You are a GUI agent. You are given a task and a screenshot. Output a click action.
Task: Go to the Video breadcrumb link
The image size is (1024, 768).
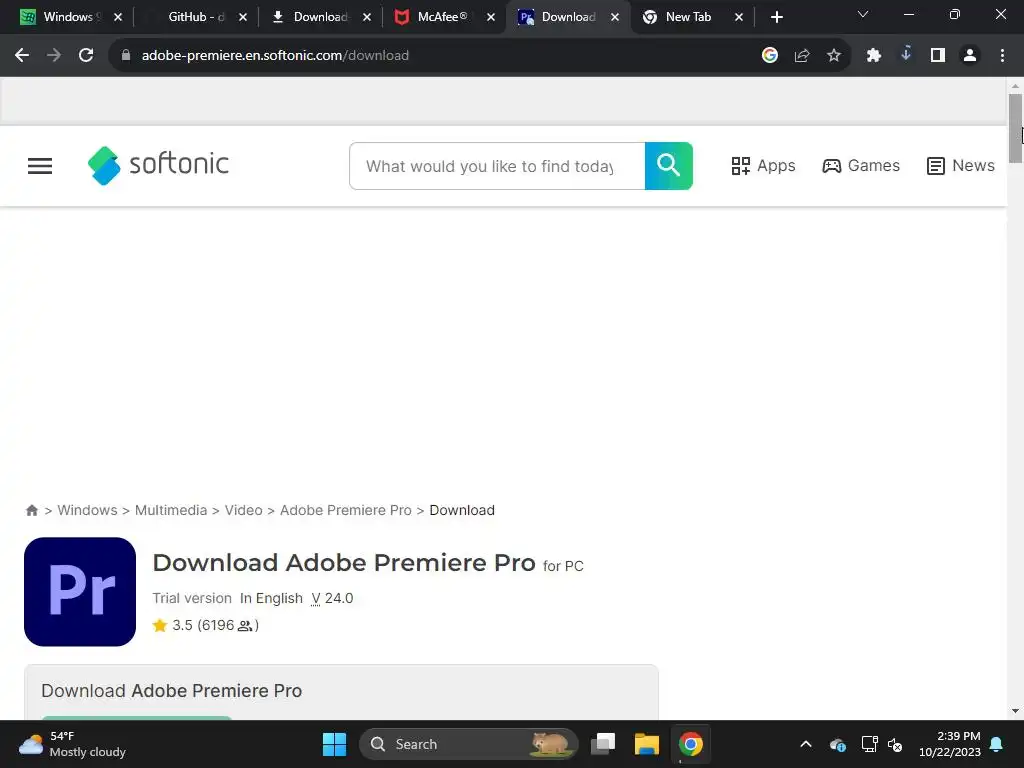[x=244, y=510]
